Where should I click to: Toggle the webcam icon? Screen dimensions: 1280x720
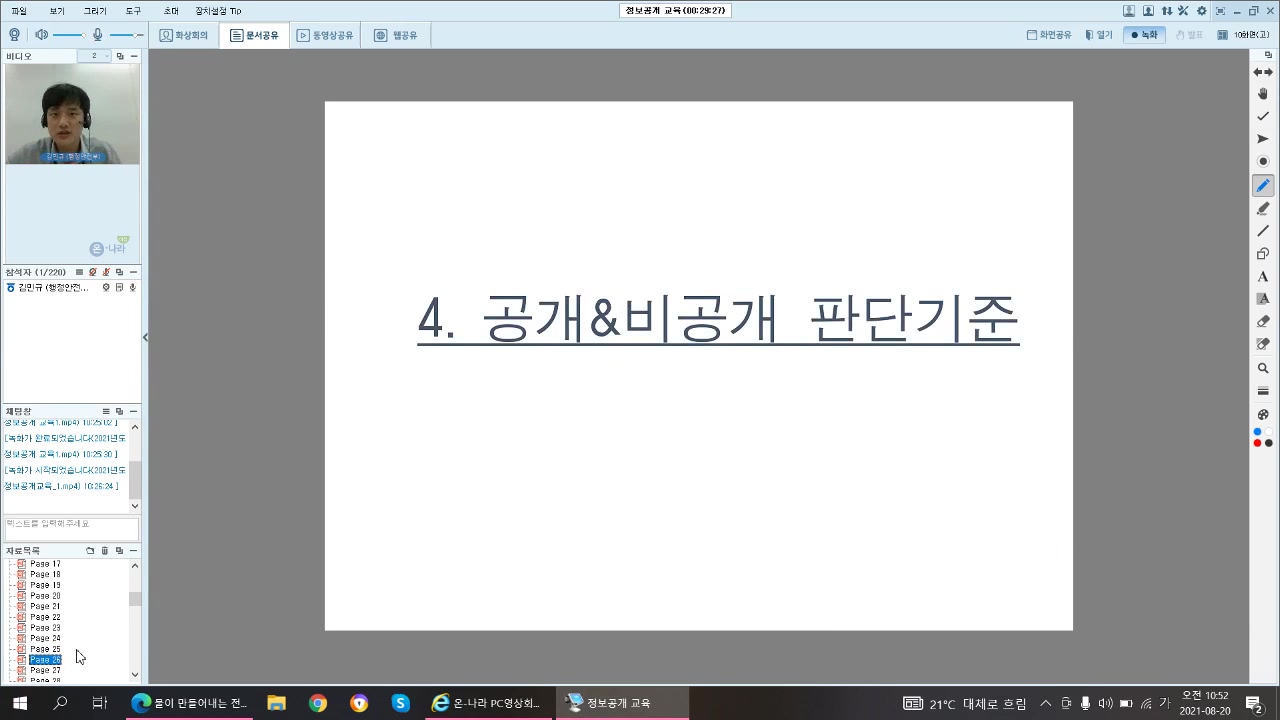click(x=14, y=35)
